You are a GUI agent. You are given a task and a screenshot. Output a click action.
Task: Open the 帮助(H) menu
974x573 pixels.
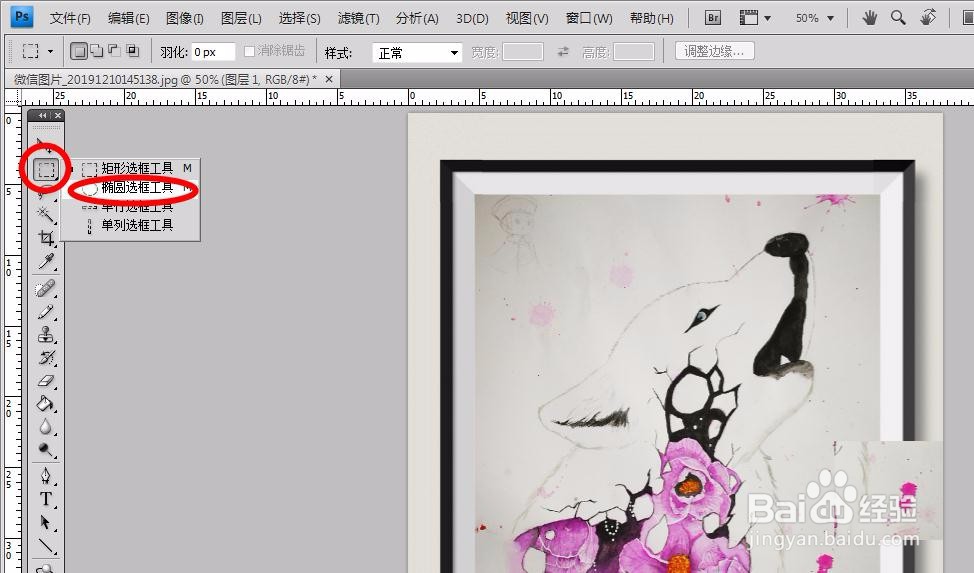(652, 19)
